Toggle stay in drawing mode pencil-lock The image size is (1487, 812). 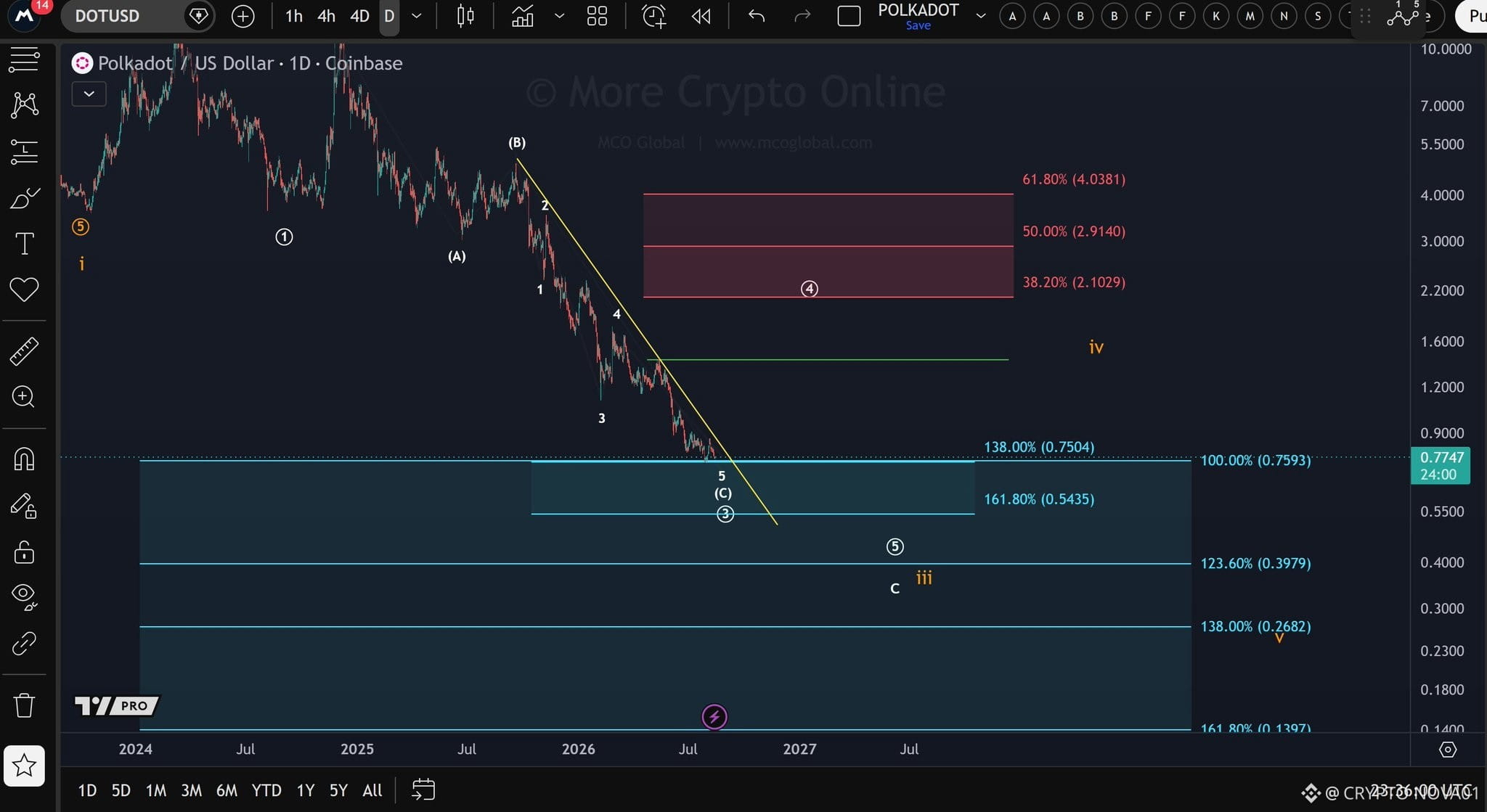[24, 506]
